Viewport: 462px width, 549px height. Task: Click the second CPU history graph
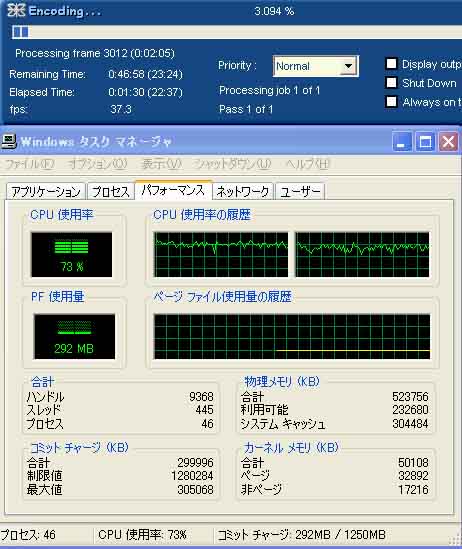362,255
